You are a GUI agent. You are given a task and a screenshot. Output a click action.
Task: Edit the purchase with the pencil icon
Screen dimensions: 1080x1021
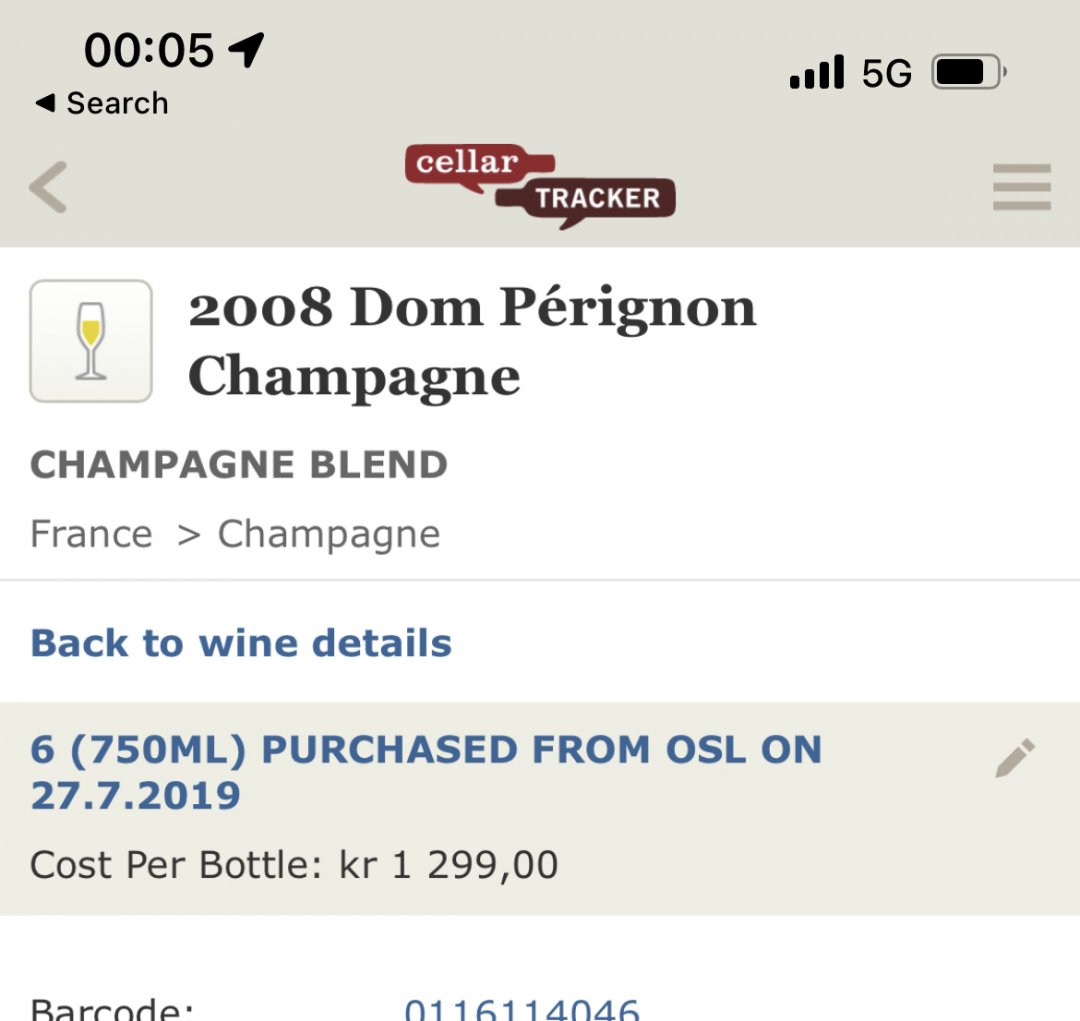tap(1015, 758)
